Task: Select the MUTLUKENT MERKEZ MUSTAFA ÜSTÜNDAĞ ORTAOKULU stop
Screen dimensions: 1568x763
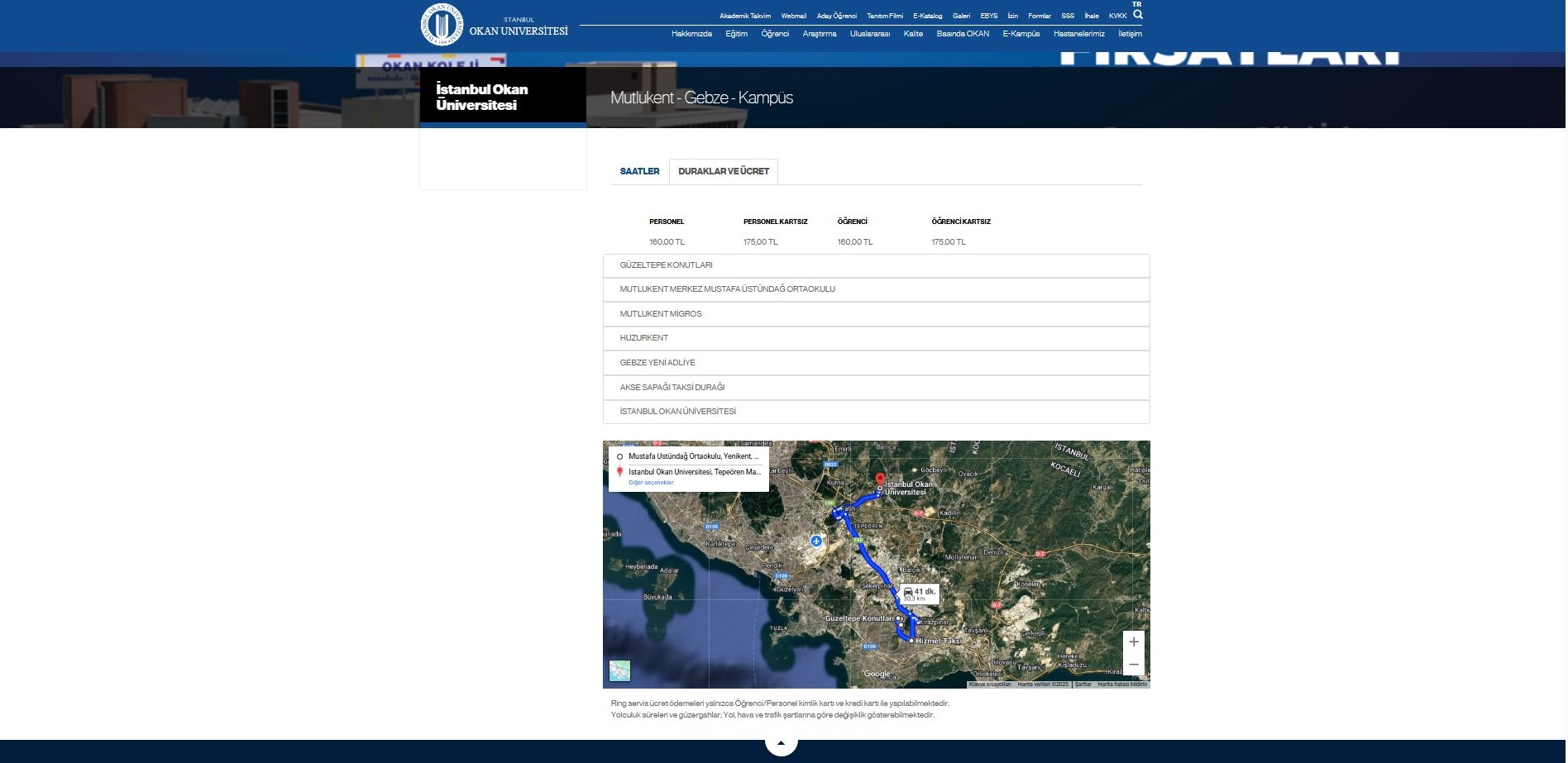Action: pos(877,289)
